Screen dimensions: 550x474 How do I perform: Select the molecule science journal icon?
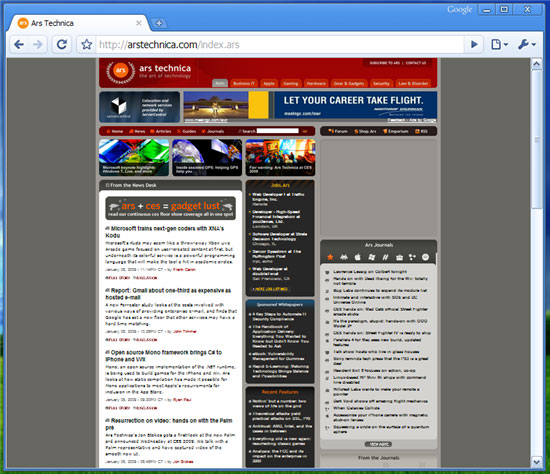412,257
